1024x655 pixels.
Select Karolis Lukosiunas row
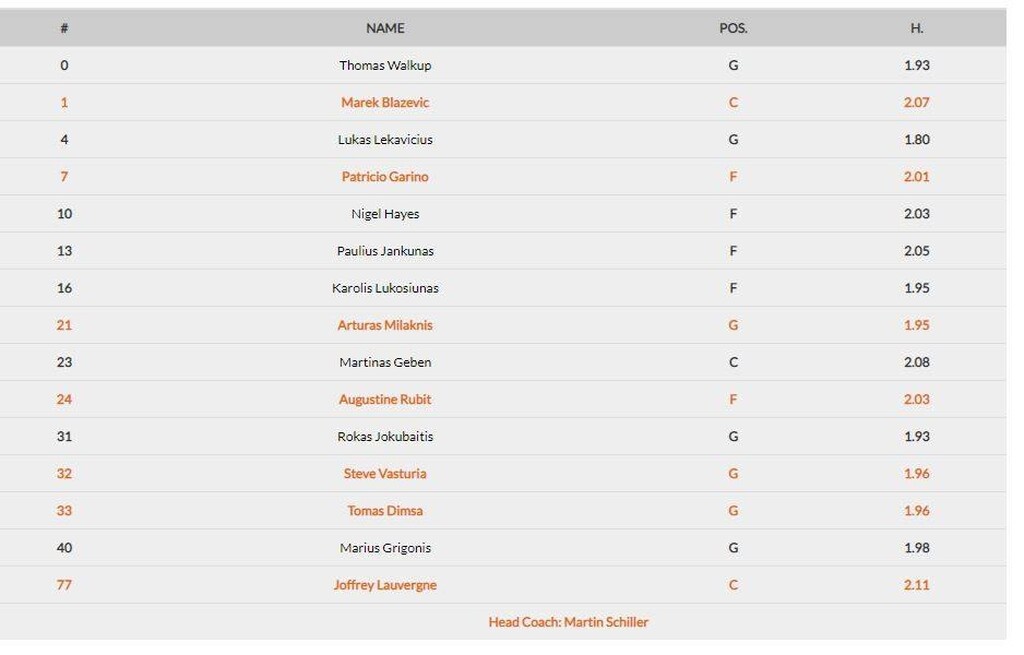pyautogui.click(x=503, y=288)
